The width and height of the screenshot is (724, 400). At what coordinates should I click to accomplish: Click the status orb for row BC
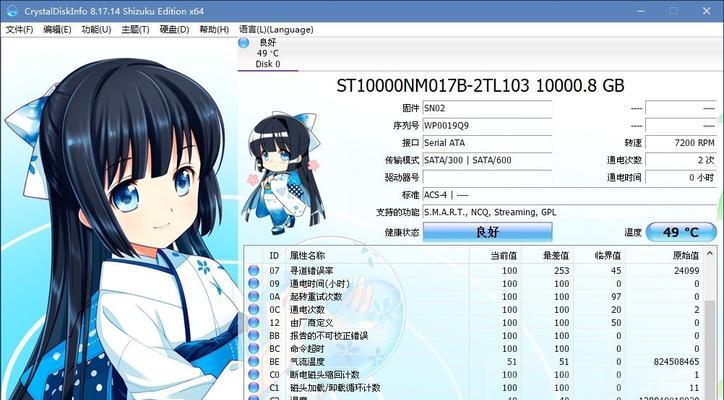(253, 349)
